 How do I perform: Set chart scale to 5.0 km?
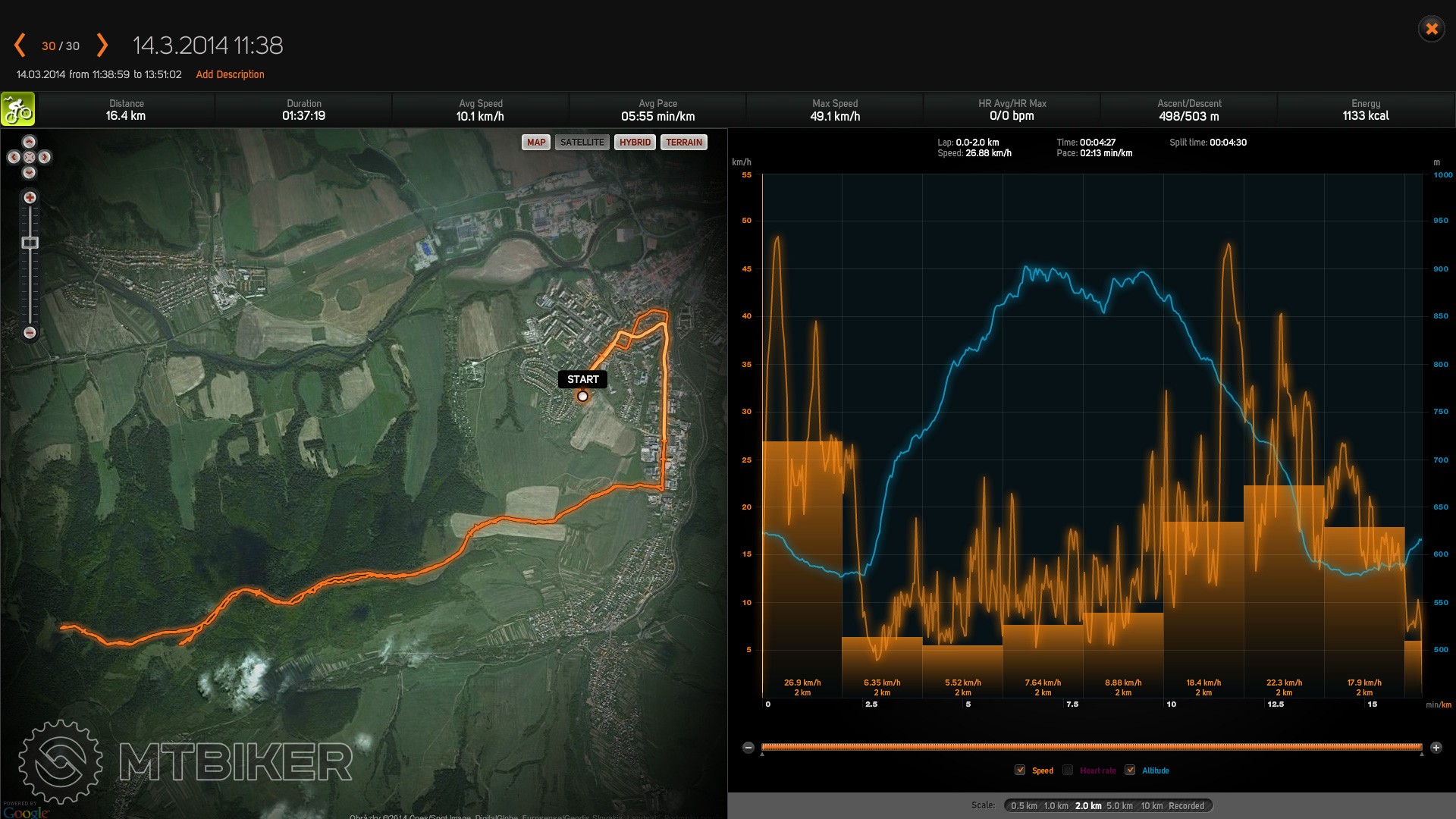point(1119,806)
